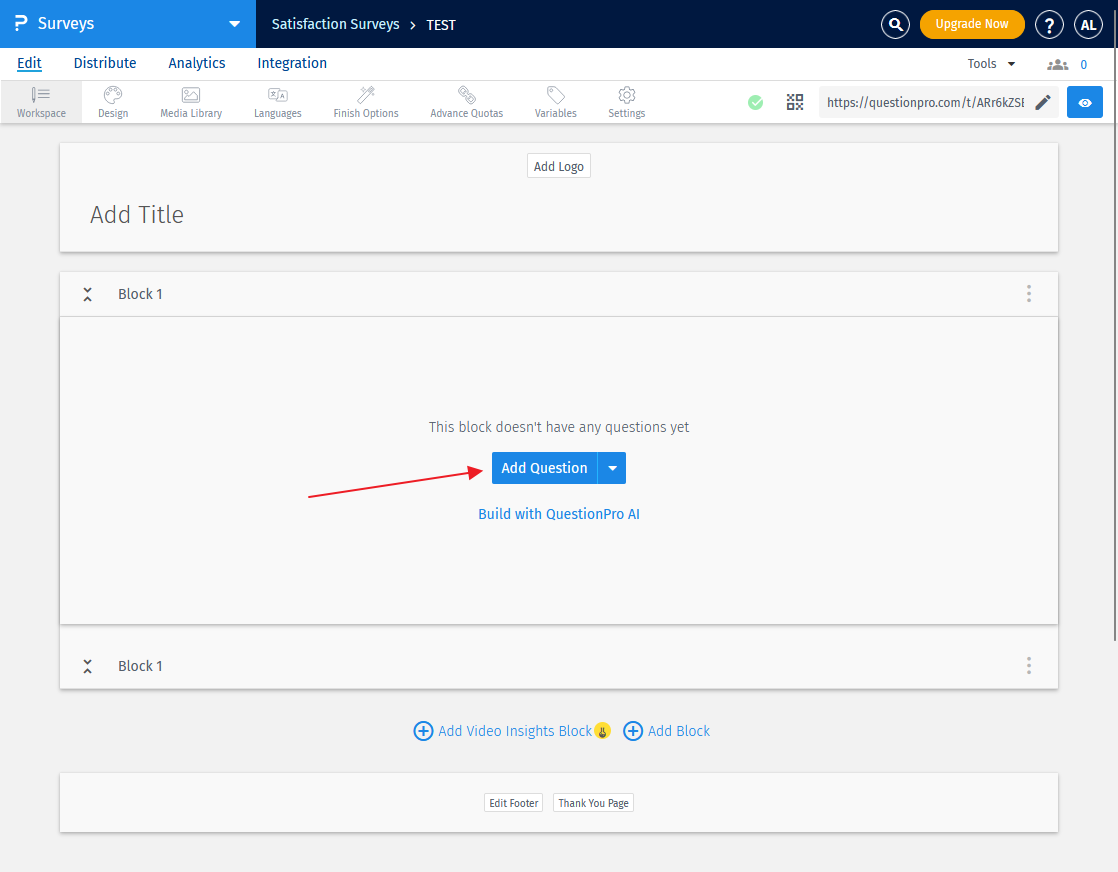Open the Surveys product dropdown
Image resolution: width=1118 pixels, height=872 pixels.
coord(234,24)
